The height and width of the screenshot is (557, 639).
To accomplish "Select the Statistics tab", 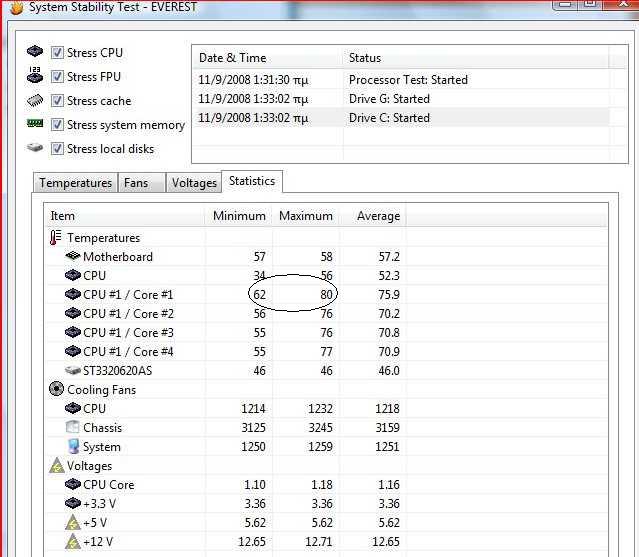I will (252, 181).
